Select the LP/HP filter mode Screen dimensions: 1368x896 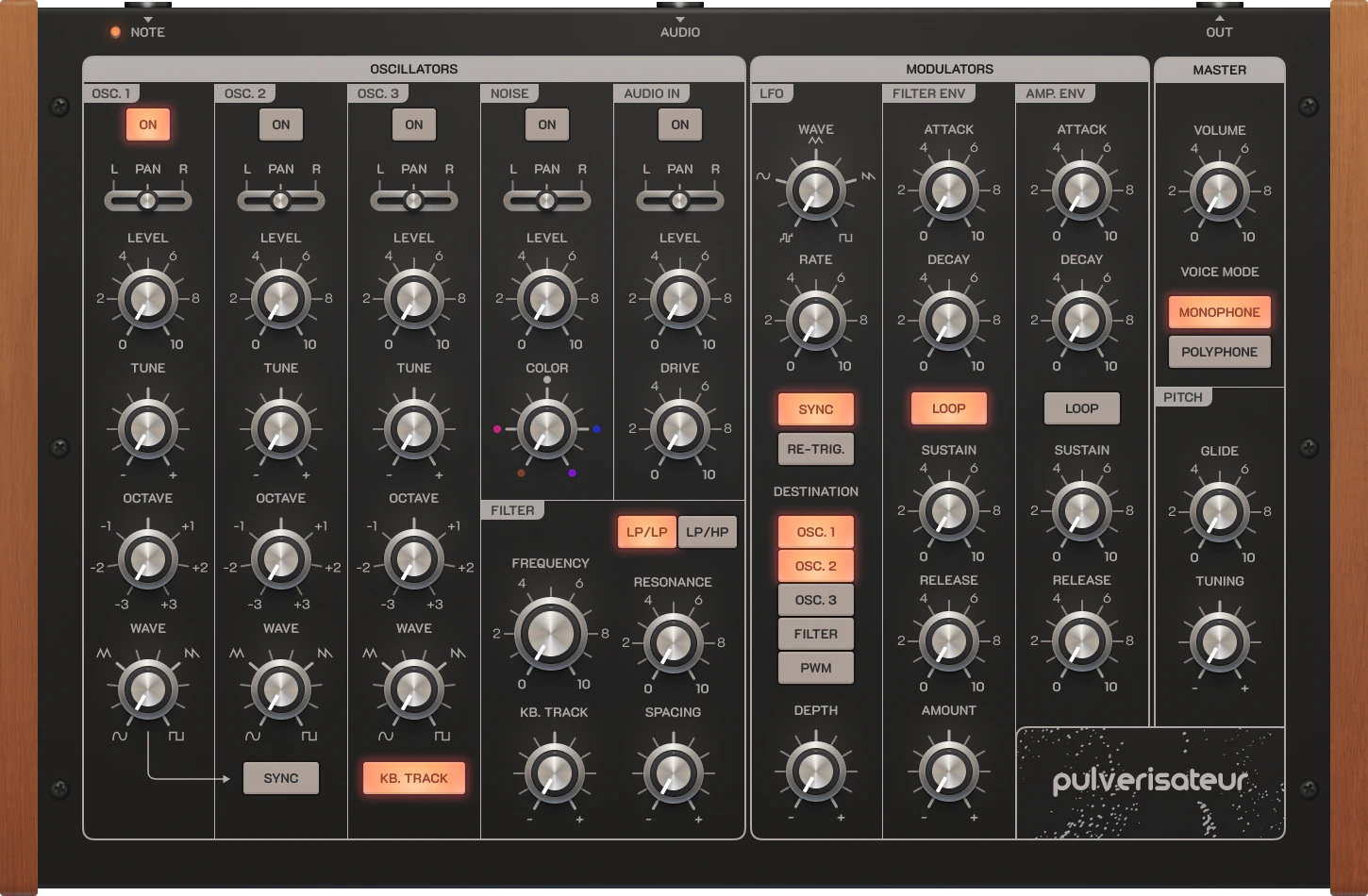pyautogui.click(x=707, y=532)
